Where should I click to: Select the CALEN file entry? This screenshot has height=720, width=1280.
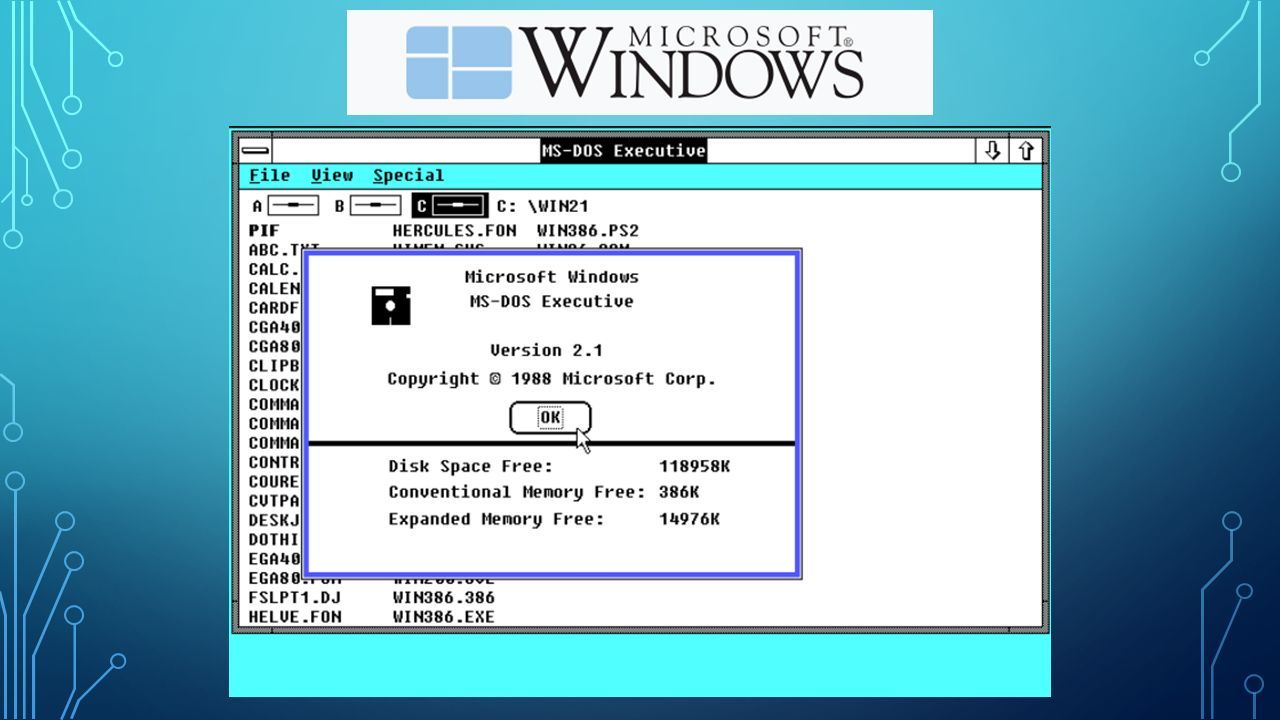point(274,289)
